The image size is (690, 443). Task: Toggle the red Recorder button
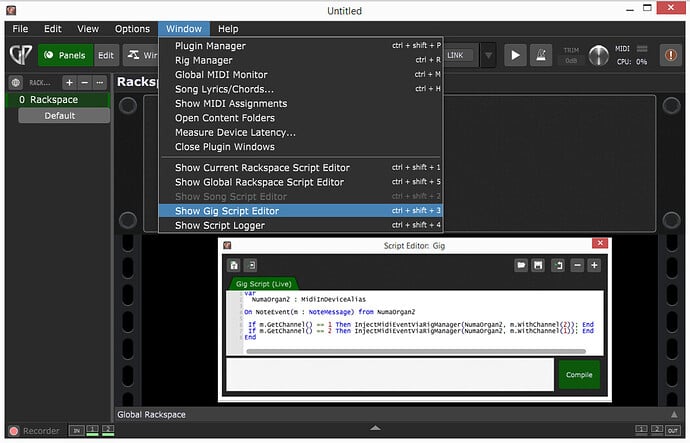tap(14, 431)
